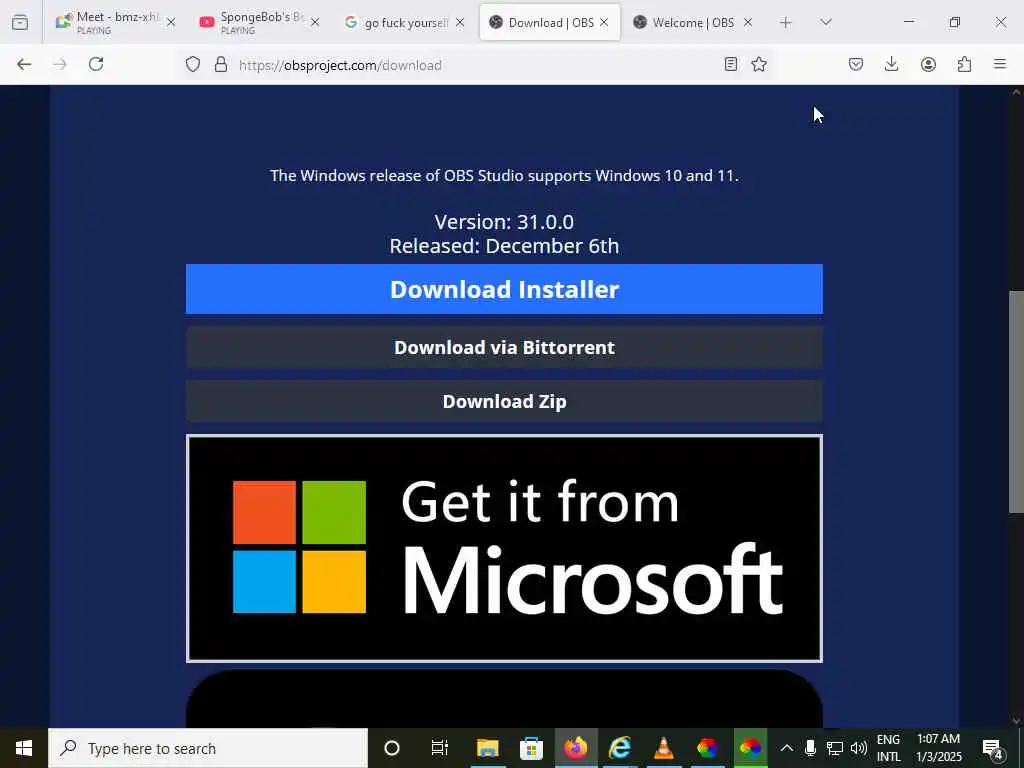Close the Welcome | OBS tab
1024x768 pixels.
point(748,22)
